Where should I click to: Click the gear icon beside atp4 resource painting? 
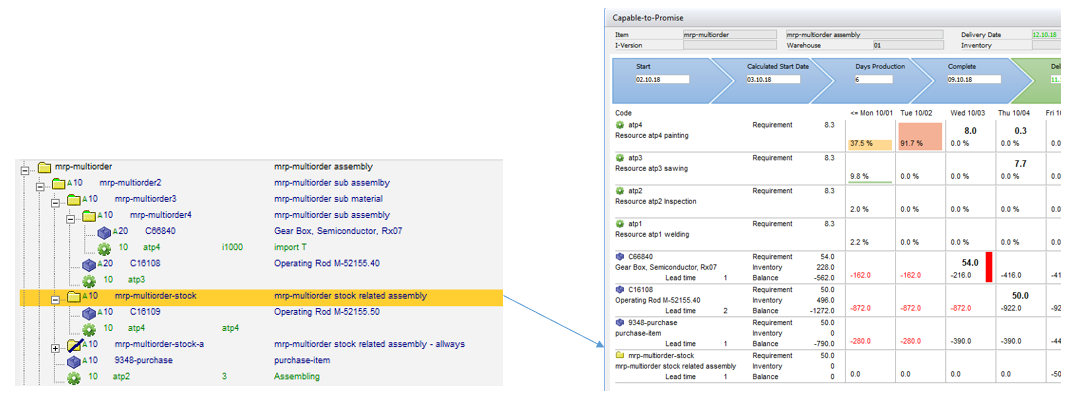tap(620, 125)
